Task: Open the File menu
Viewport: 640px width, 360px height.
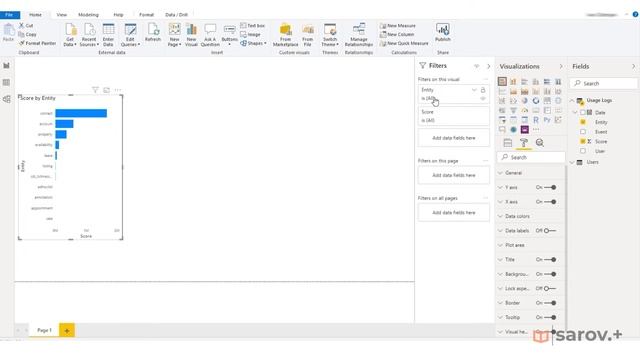Action: coord(9,15)
